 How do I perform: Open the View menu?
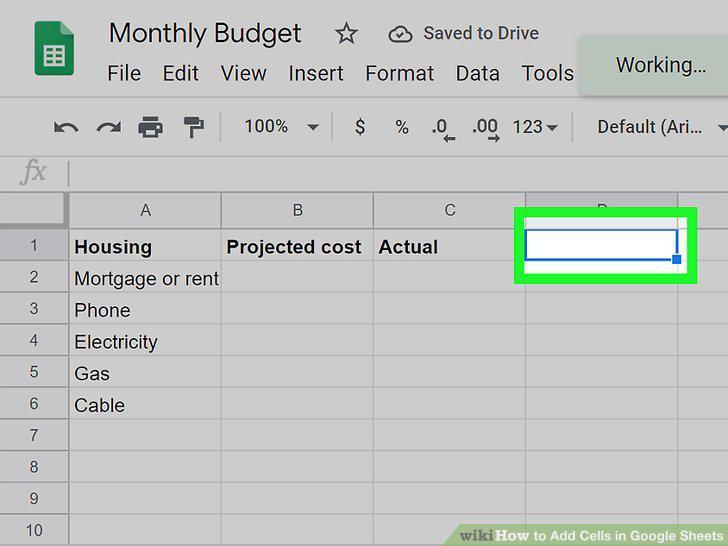coord(244,73)
